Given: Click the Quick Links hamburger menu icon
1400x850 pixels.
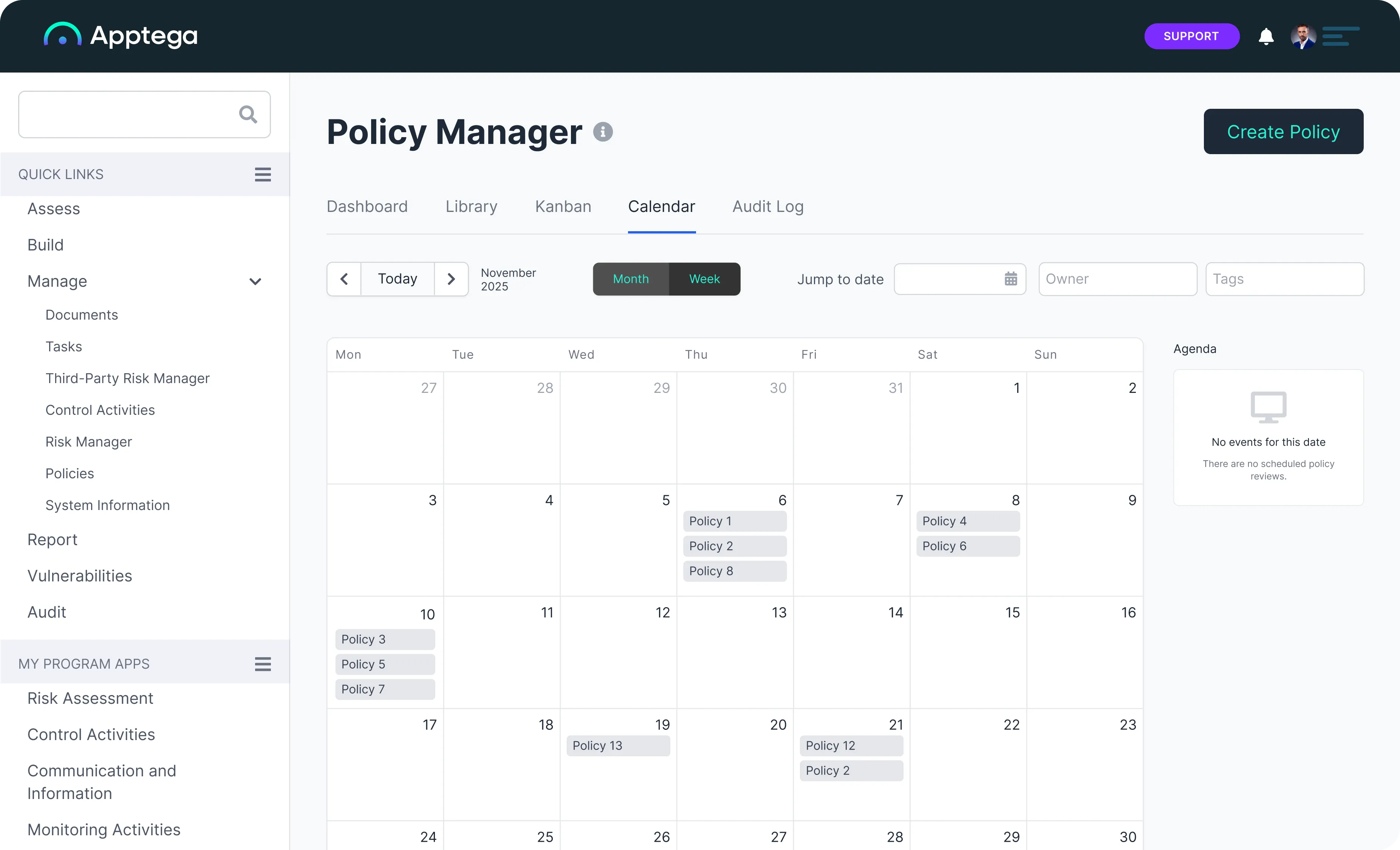Looking at the screenshot, I should [263, 175].
